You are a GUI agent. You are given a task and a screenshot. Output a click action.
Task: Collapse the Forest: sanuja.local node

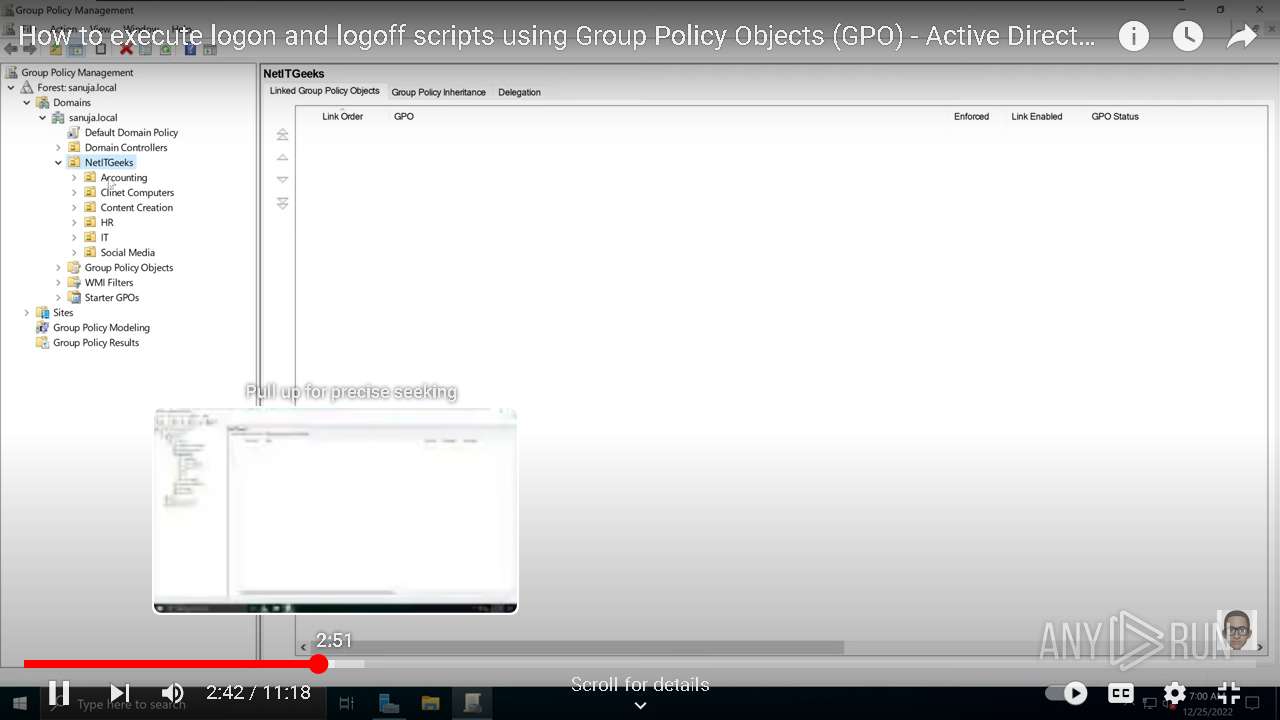click(11, 88)
